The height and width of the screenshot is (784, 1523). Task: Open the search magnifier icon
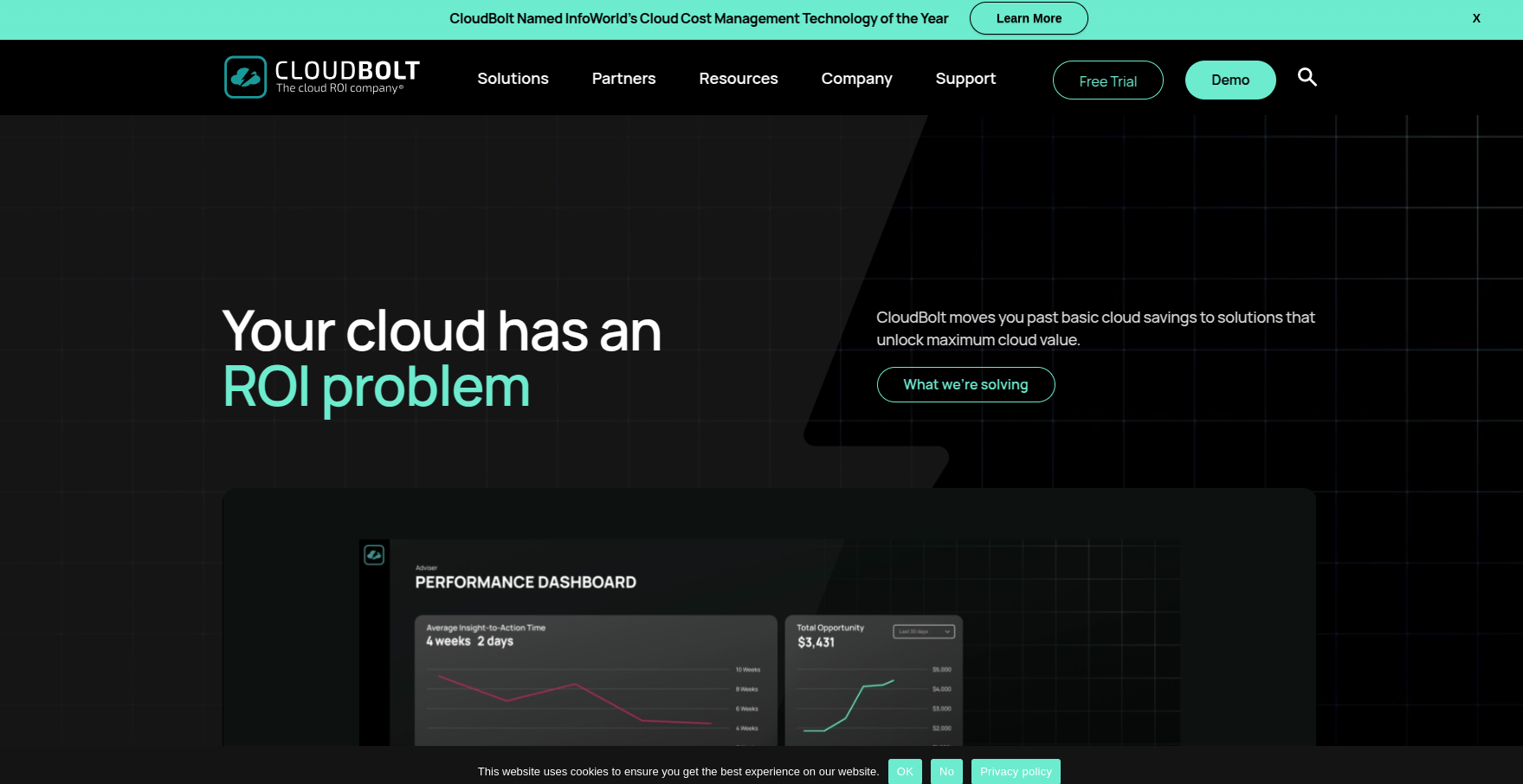pos(1307,78)
